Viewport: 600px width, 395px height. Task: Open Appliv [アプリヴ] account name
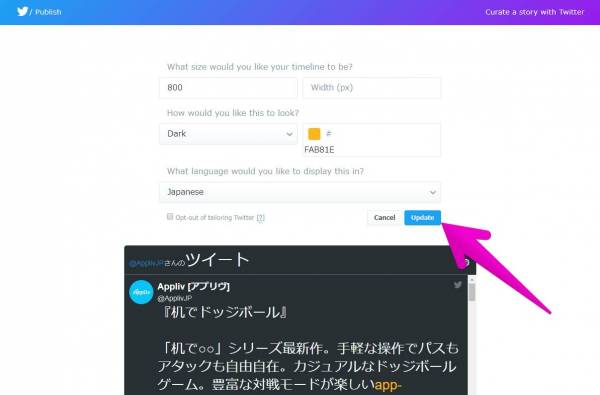194,286
